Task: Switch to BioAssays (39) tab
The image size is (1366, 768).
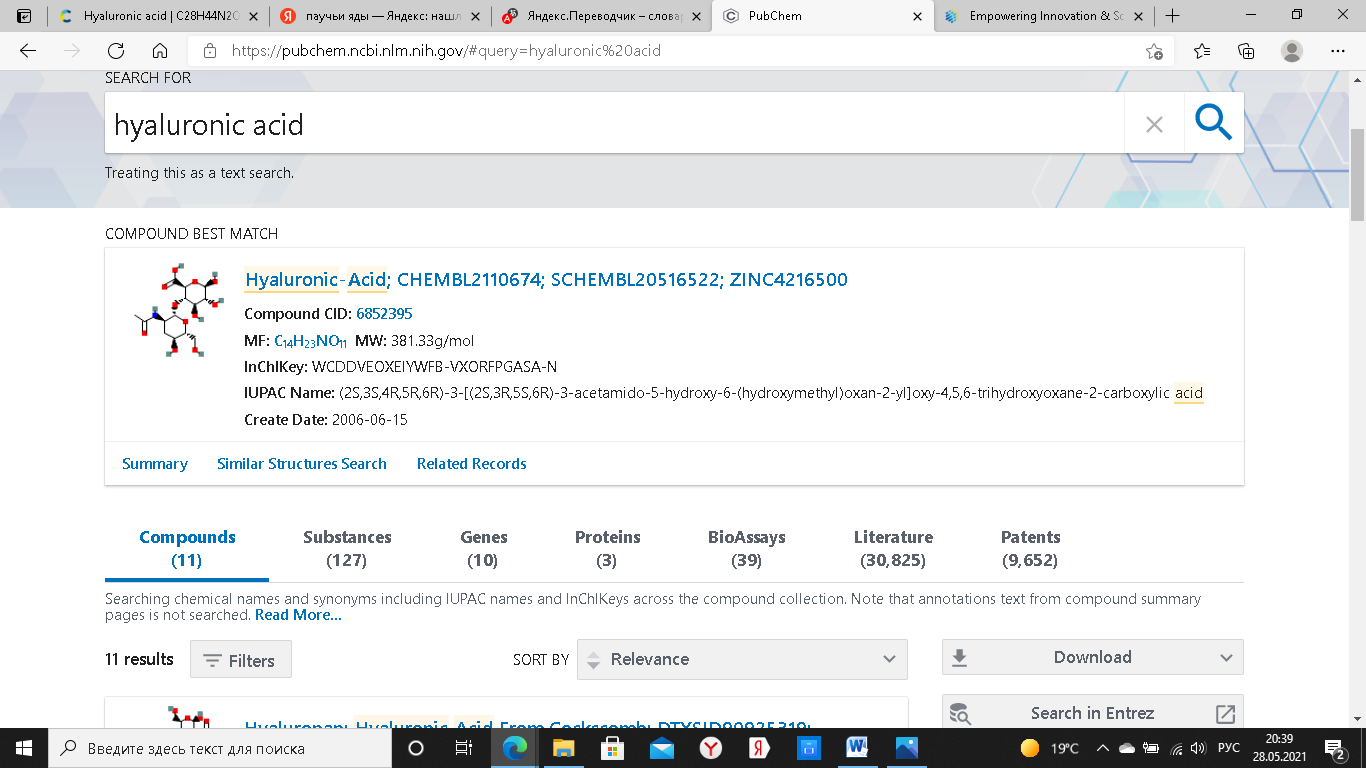Action: point(746,548)
